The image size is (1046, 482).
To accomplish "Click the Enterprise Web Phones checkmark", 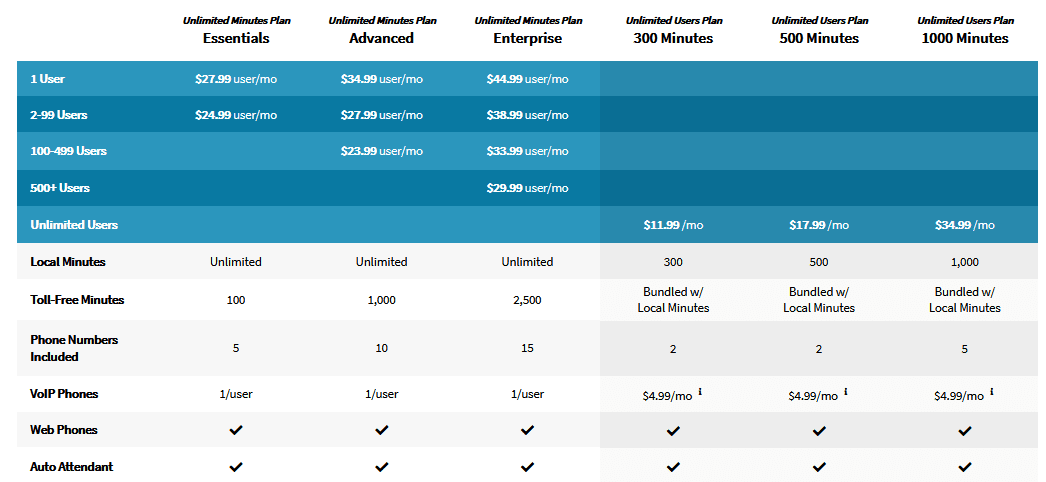I will pyautogui.click(x=527, y=430).
